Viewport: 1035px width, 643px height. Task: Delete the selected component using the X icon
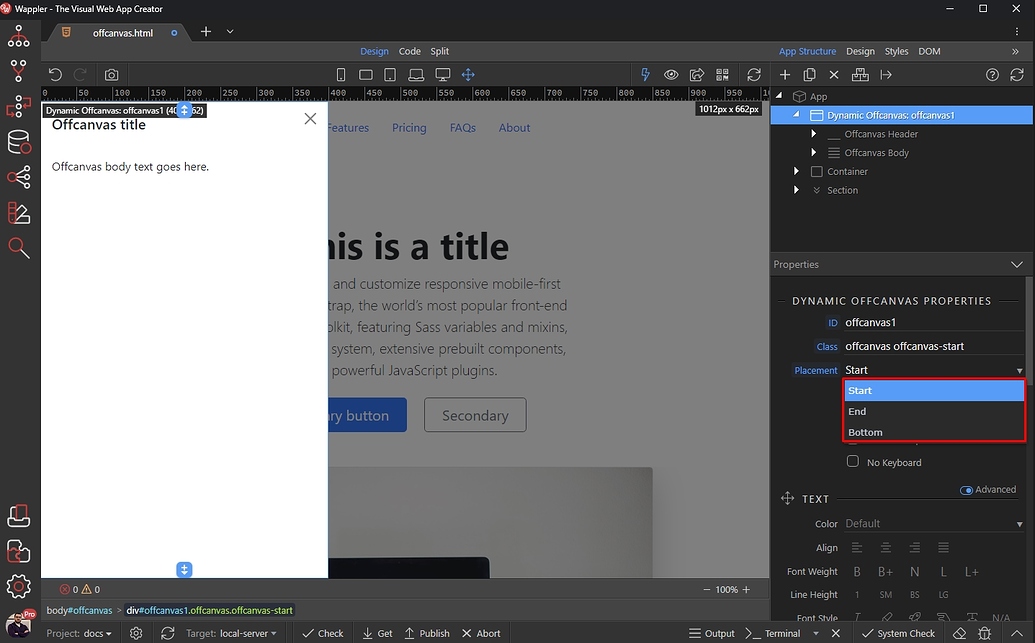pyautogui.click(x=833, y=74)
